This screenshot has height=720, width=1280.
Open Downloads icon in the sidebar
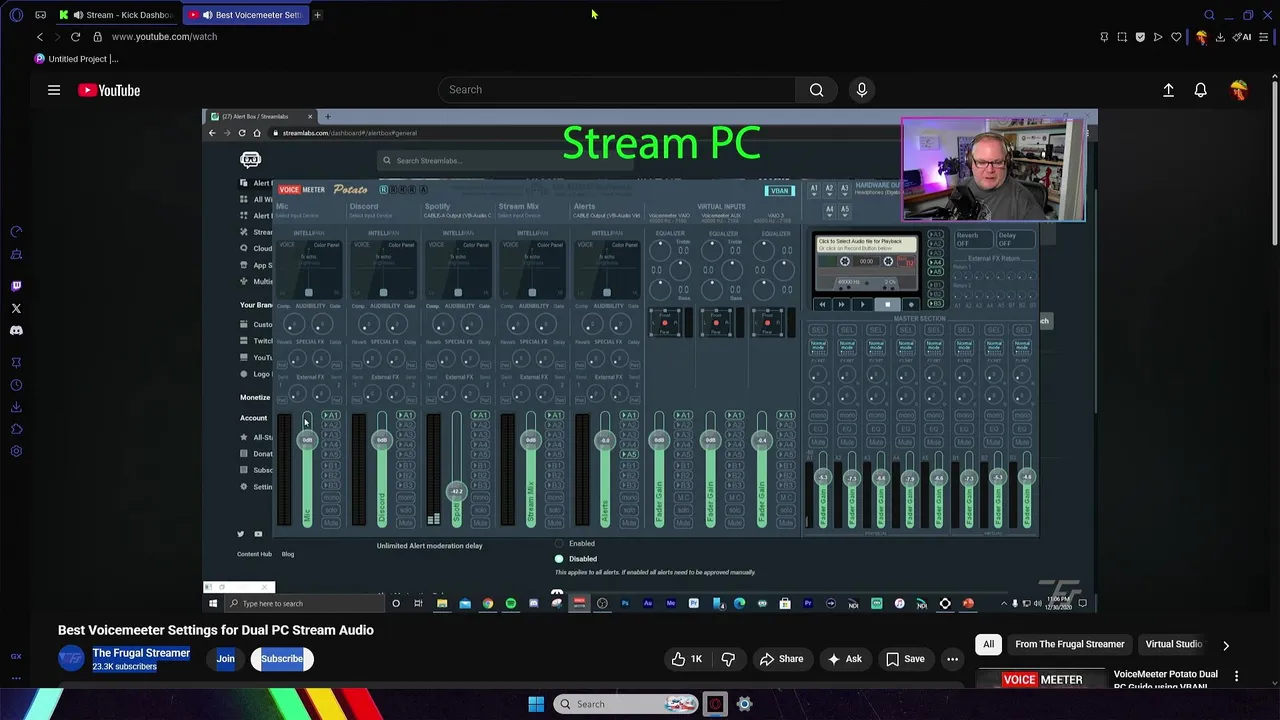pos(16,407)
